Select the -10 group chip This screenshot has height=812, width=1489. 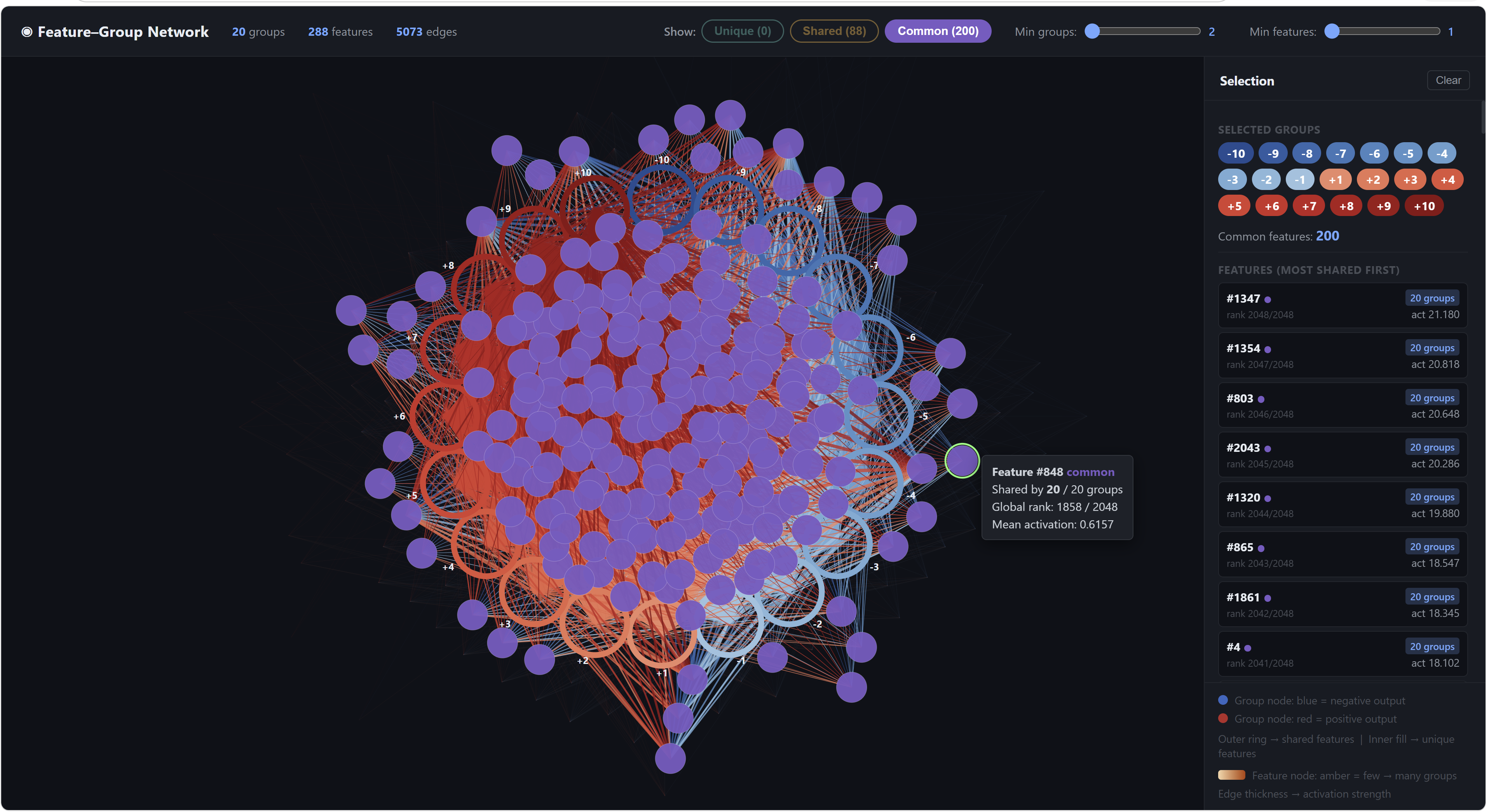pos(1236,154)
